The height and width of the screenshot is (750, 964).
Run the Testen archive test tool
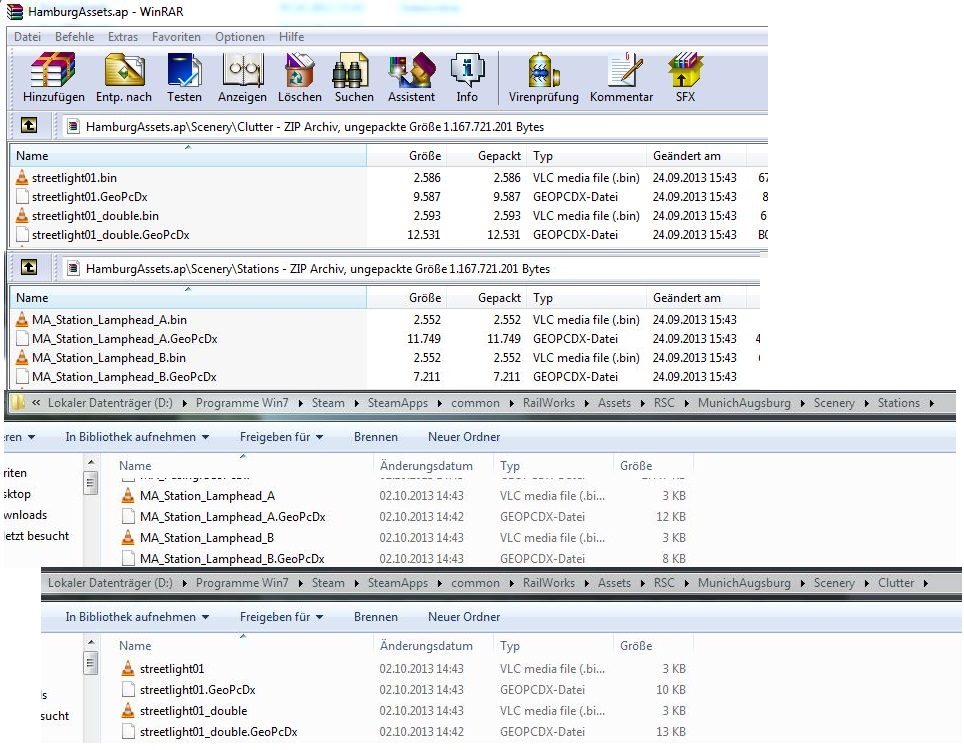pos(184,78)
